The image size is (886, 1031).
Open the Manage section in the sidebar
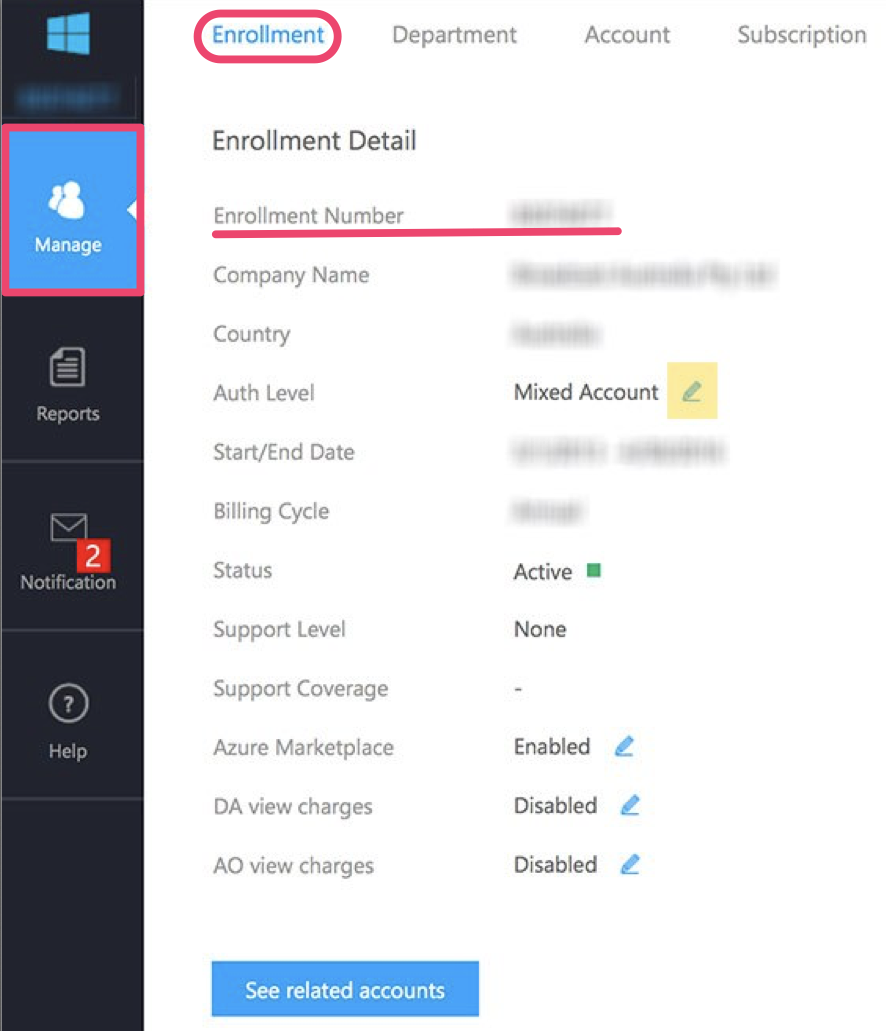69,210
